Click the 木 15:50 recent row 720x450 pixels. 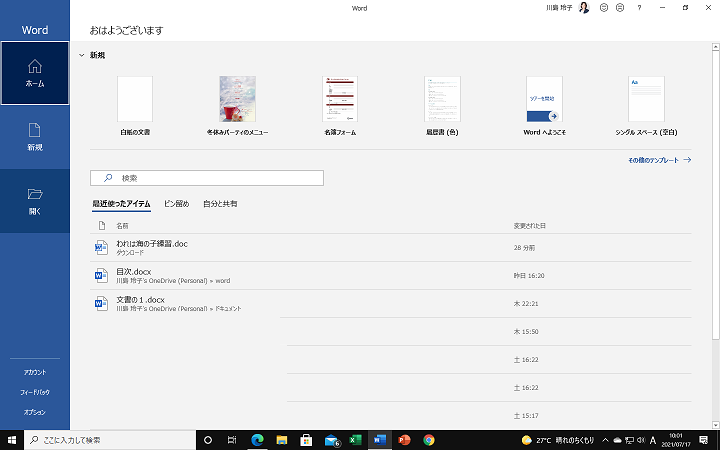487,332
